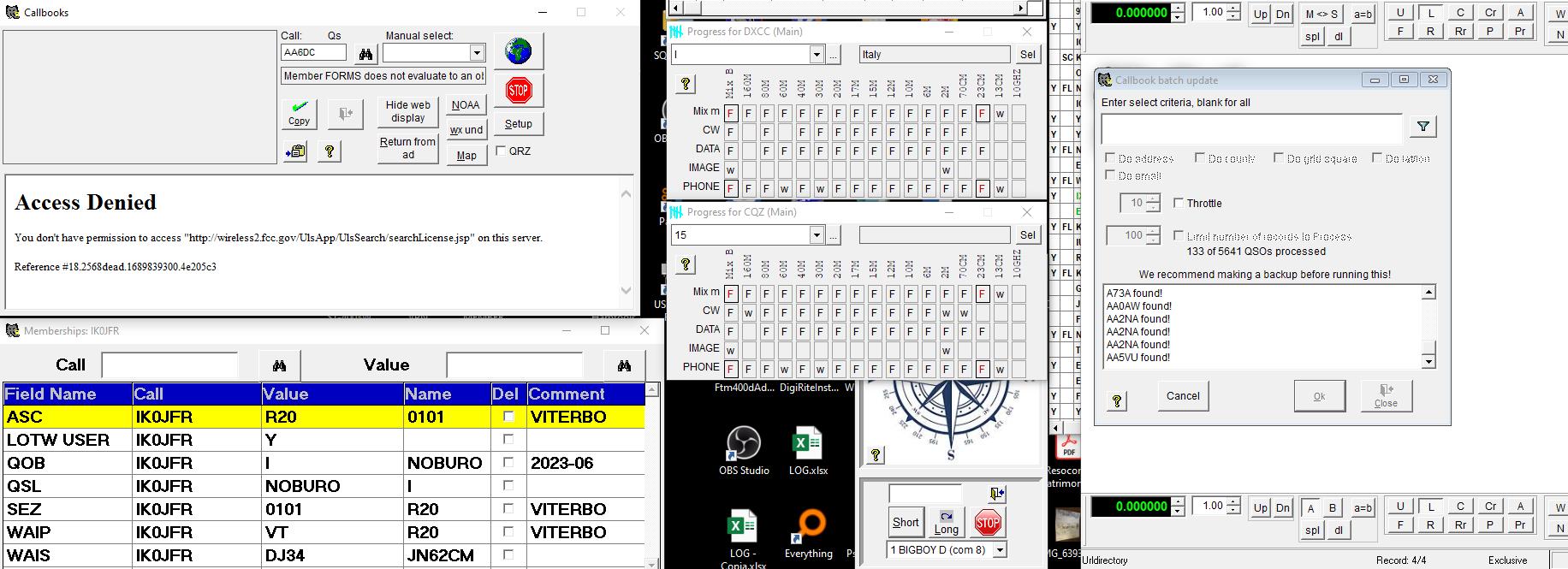
Task: Sort by the Field Name column header
Action: coord(68,394)
